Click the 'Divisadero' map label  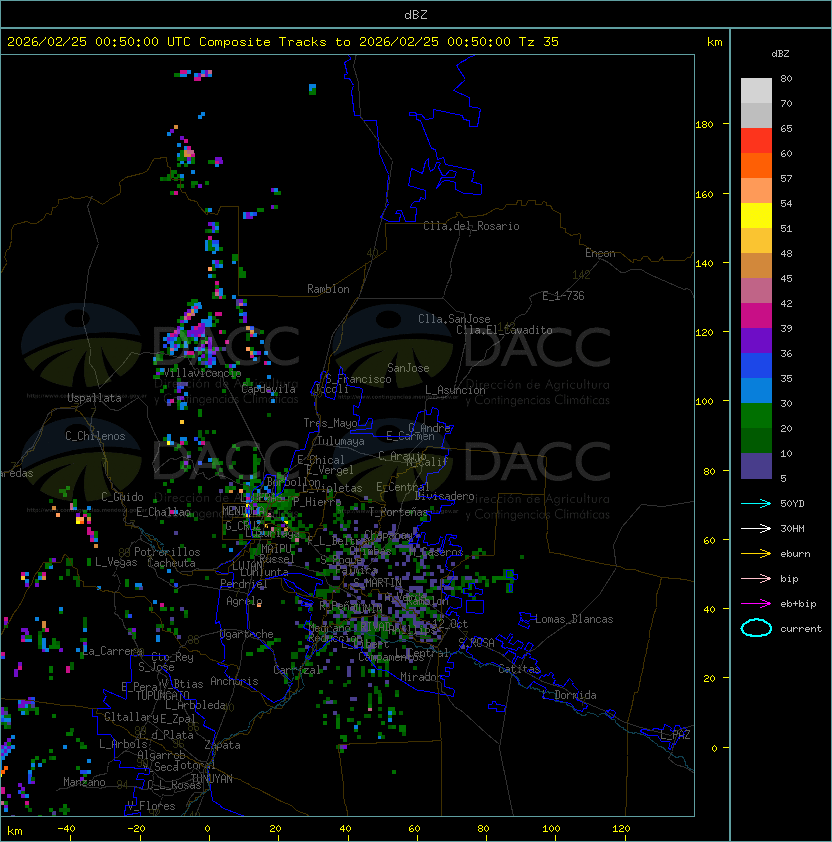[x=444, y=496]
